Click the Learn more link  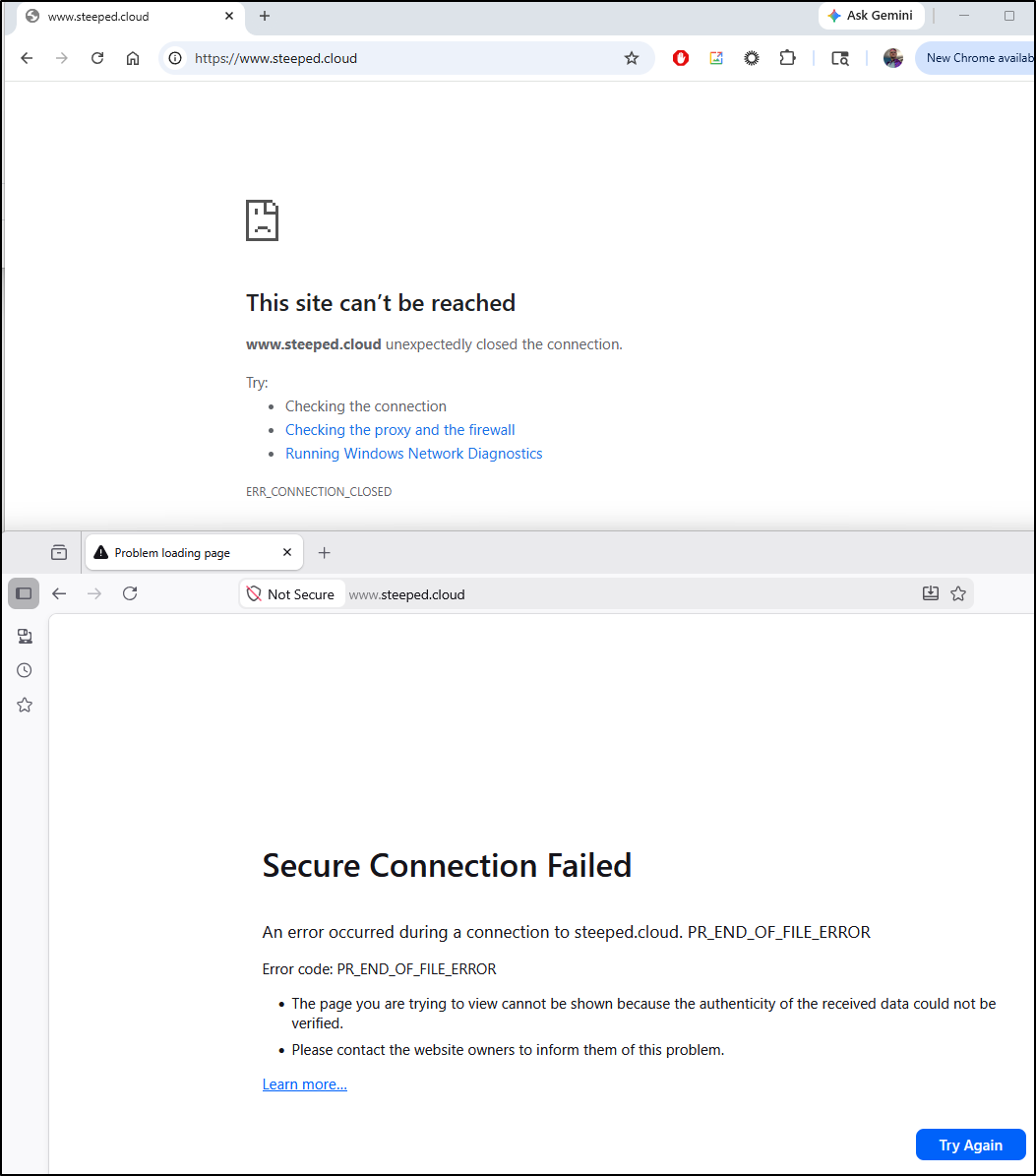(304, 1084)
